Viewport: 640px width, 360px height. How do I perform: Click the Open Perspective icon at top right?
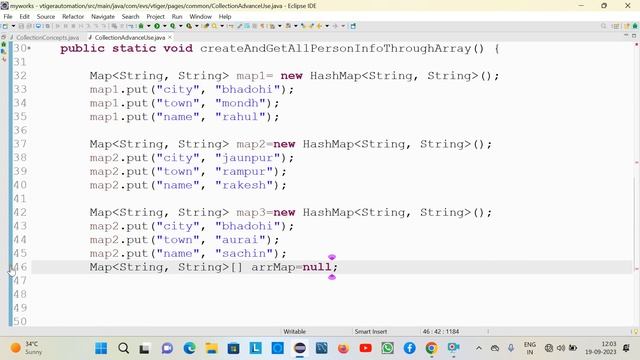pos(616,26)
